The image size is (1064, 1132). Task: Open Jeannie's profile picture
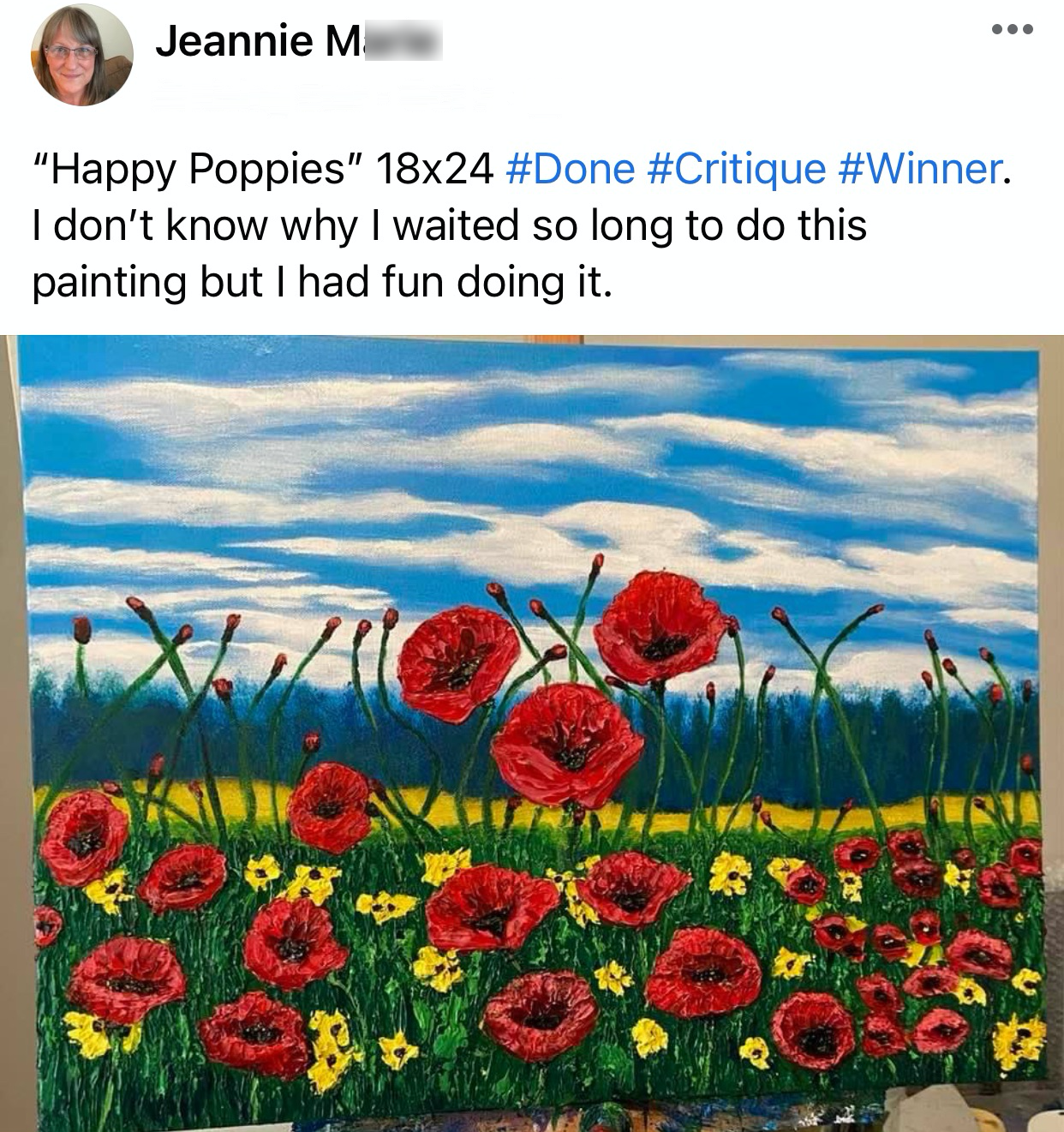coord(82,55)
